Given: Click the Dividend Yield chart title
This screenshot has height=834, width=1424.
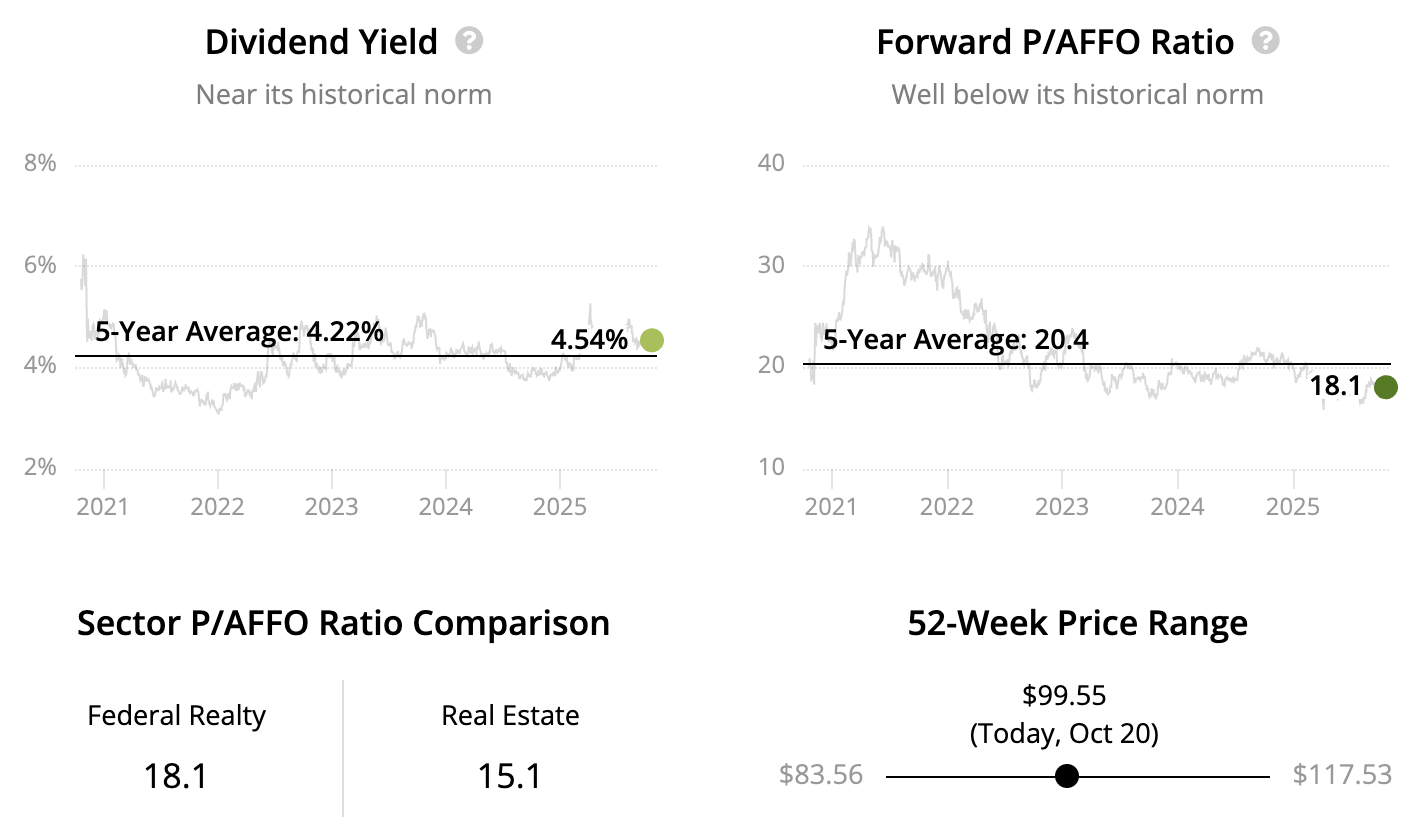Looking at the screenshot, I should [321, 42].
